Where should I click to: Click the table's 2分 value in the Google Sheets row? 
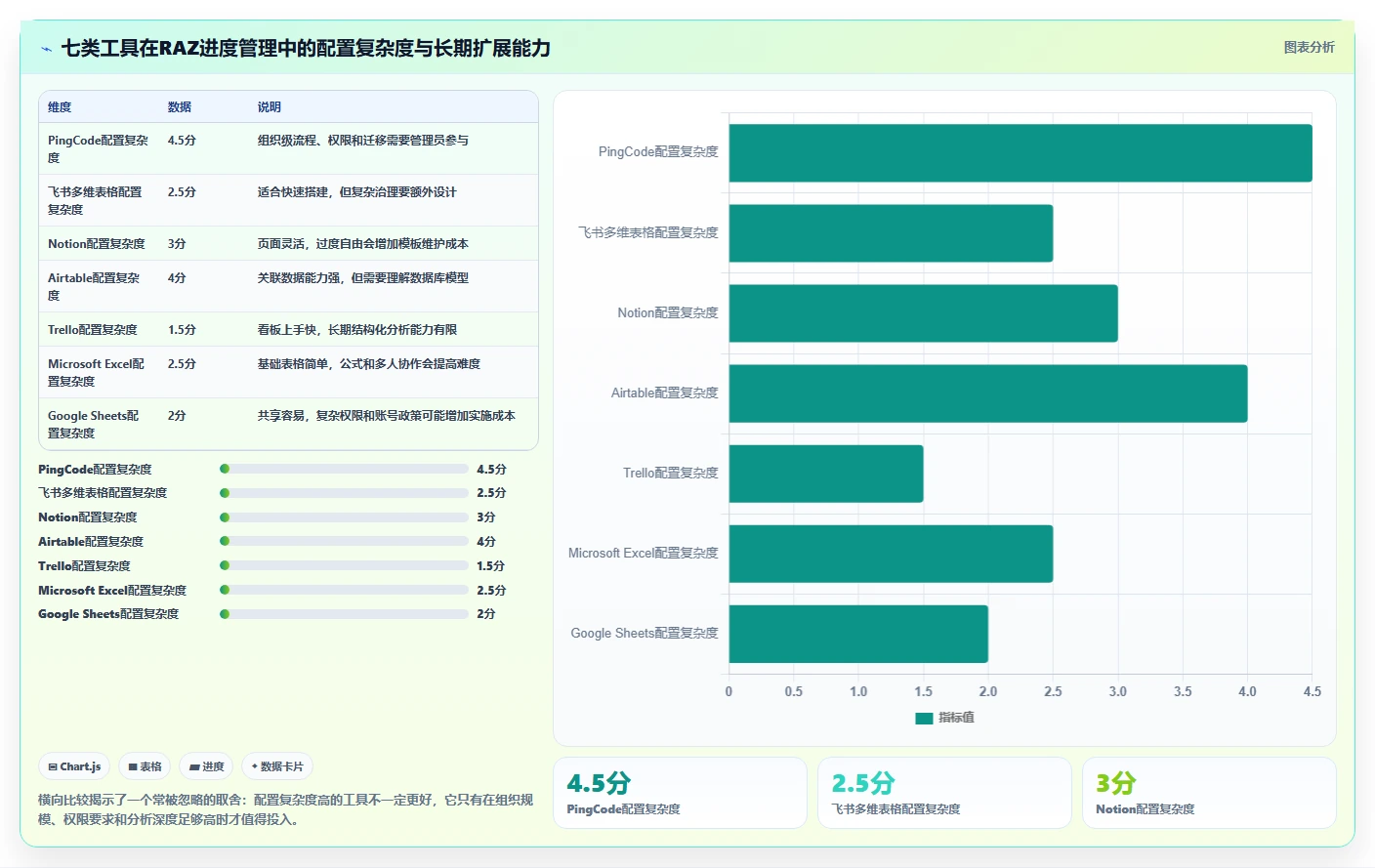pos(177,416)
